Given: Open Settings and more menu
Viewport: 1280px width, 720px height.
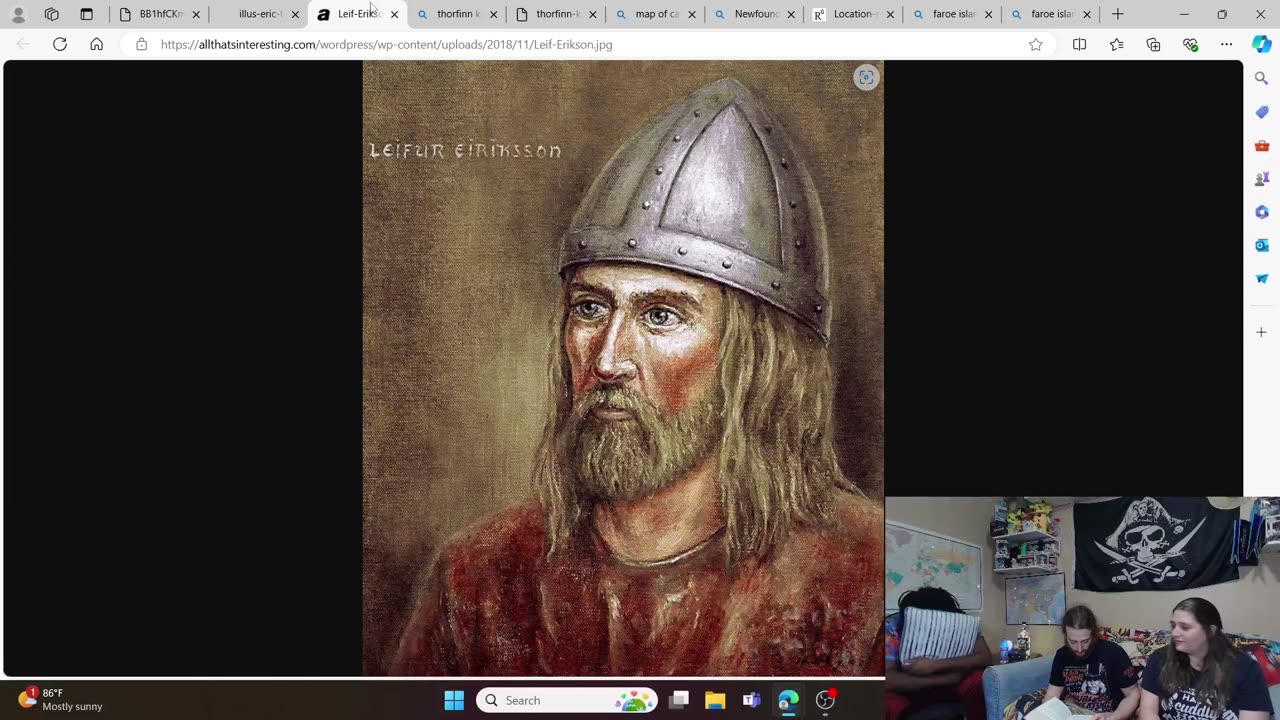Looking at the screenshot, I should [1226, 44].
